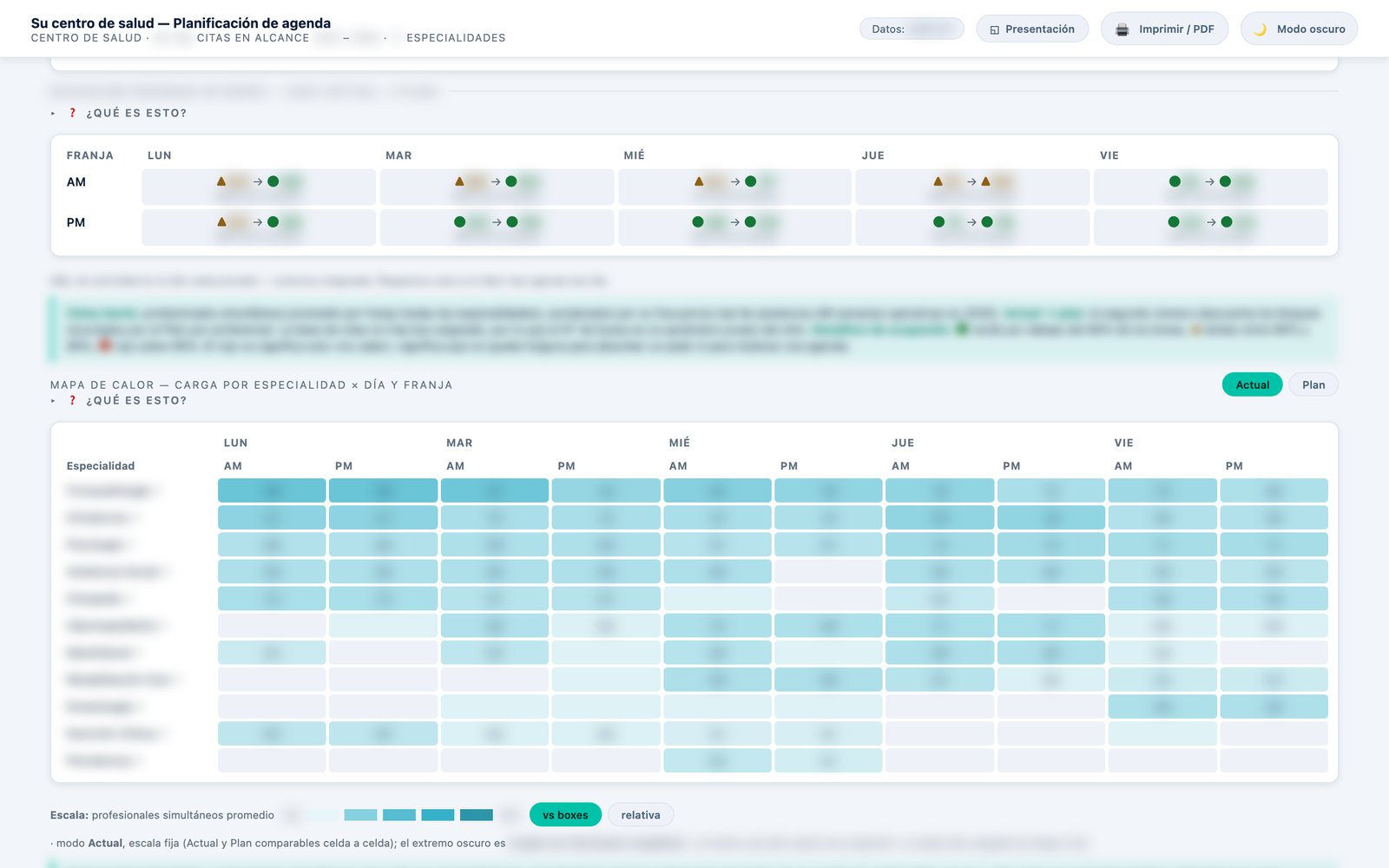Expand the first ¿Qué es esto? disclosure triangle

(x=53, y=114)
